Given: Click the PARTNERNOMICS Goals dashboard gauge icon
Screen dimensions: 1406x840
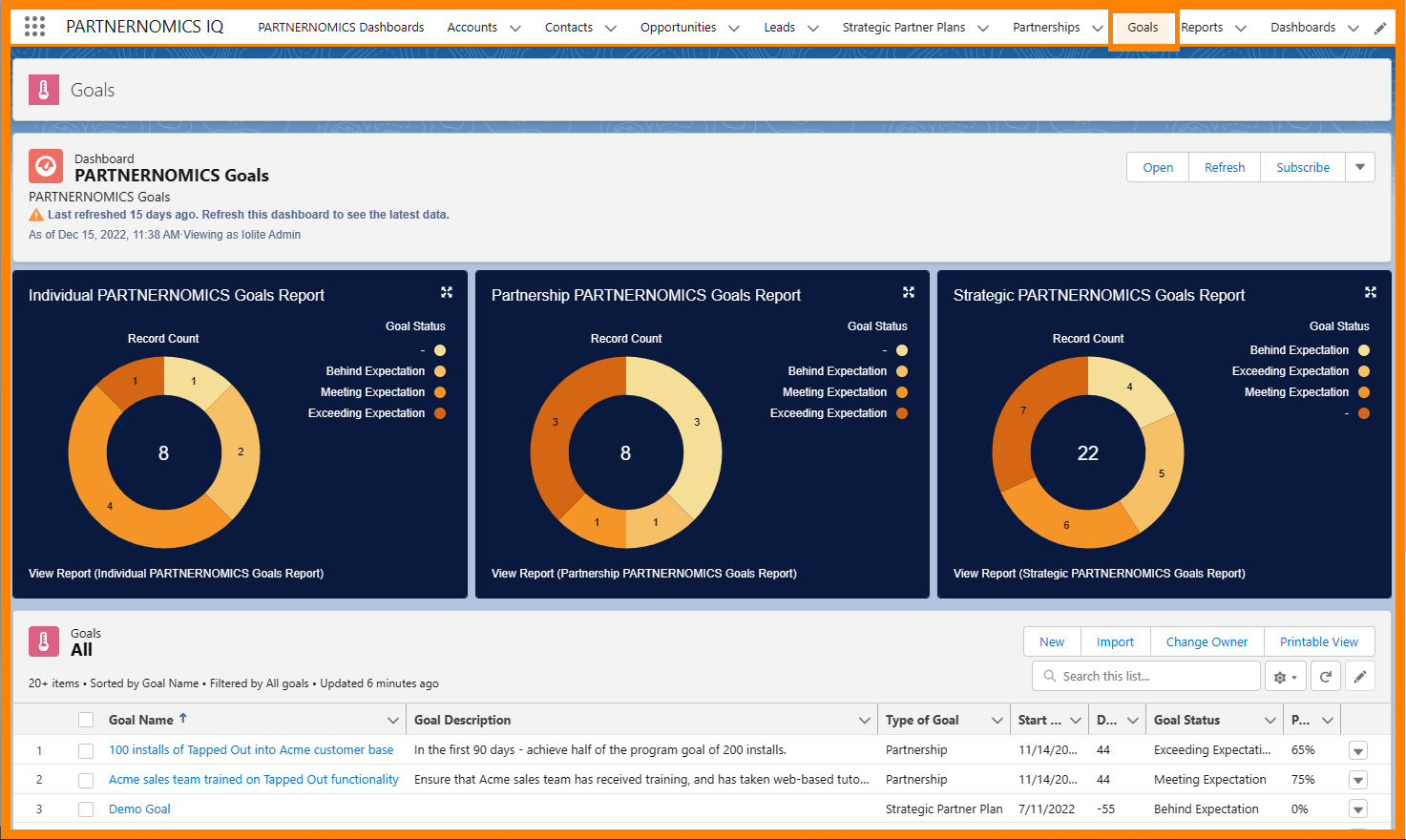Looking at the screenshot, I should click(45, 165).
